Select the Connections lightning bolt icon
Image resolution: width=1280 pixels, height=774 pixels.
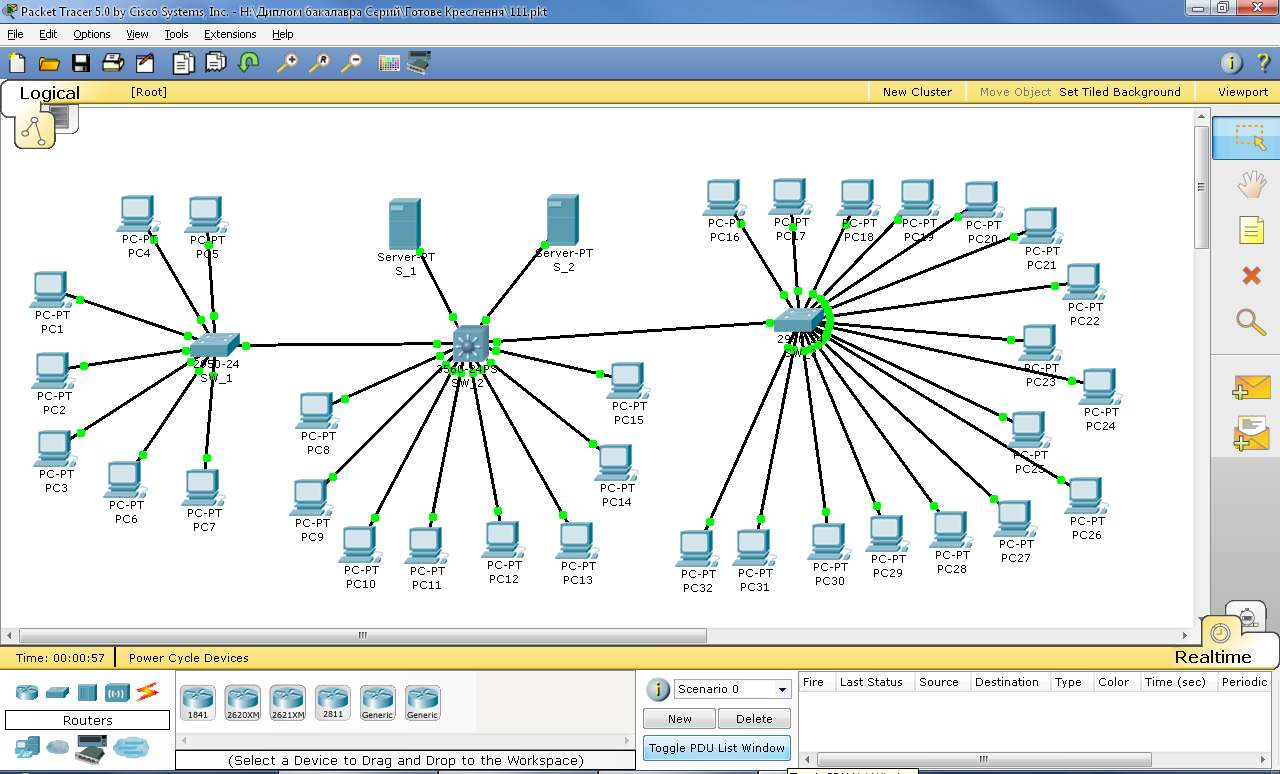click(147, 691)
